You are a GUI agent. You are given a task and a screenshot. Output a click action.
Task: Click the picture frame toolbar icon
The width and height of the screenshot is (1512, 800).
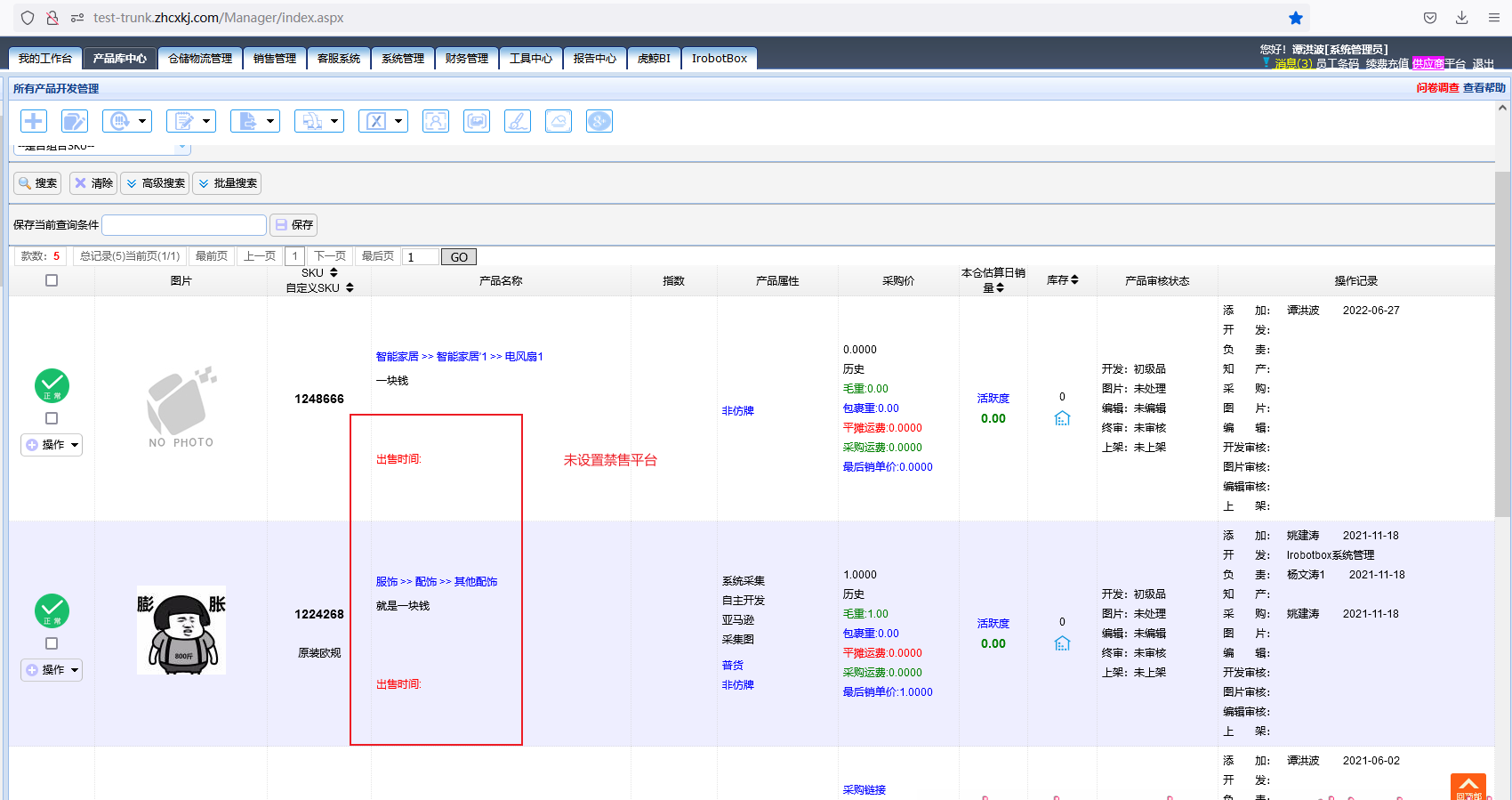477,121
